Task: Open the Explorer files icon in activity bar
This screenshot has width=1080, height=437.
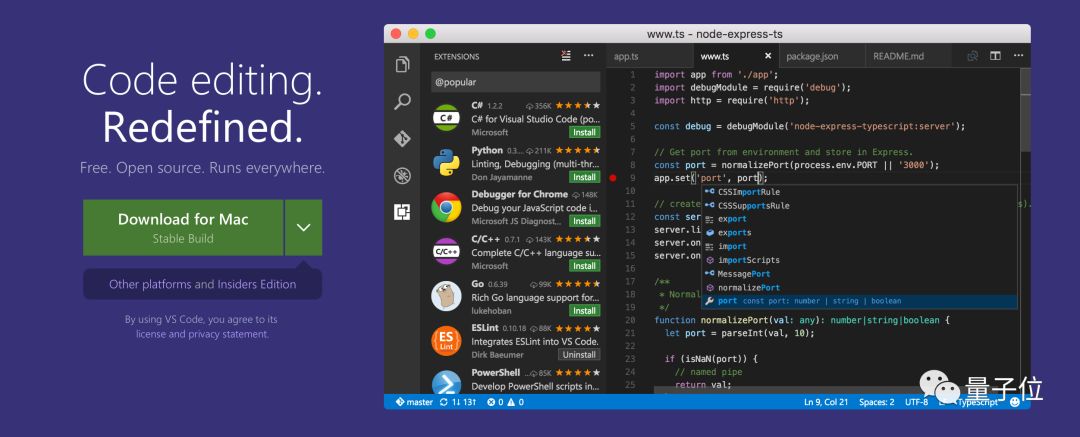Action: (402, 65)
